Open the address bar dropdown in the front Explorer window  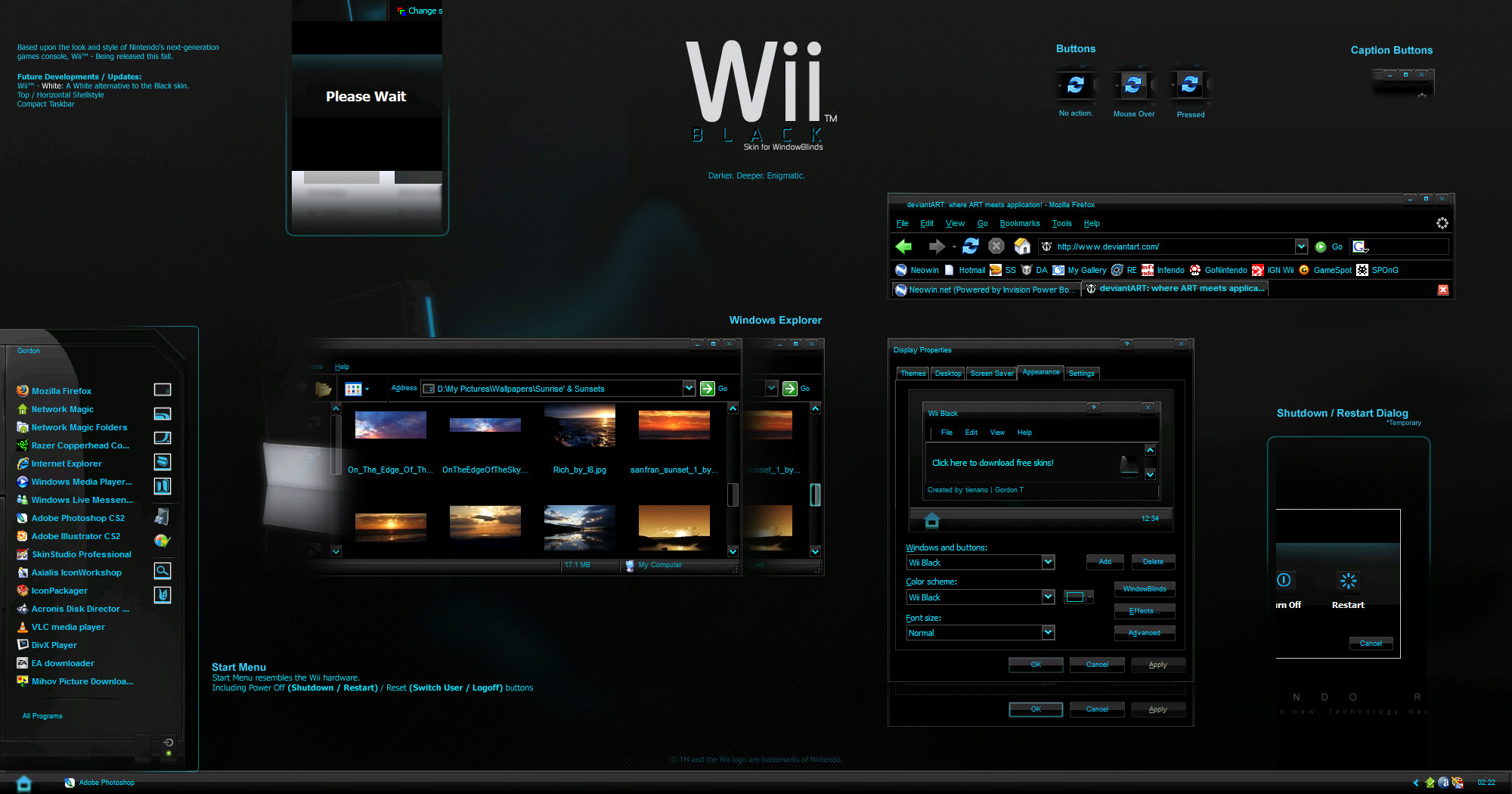[x=689, y=389]
